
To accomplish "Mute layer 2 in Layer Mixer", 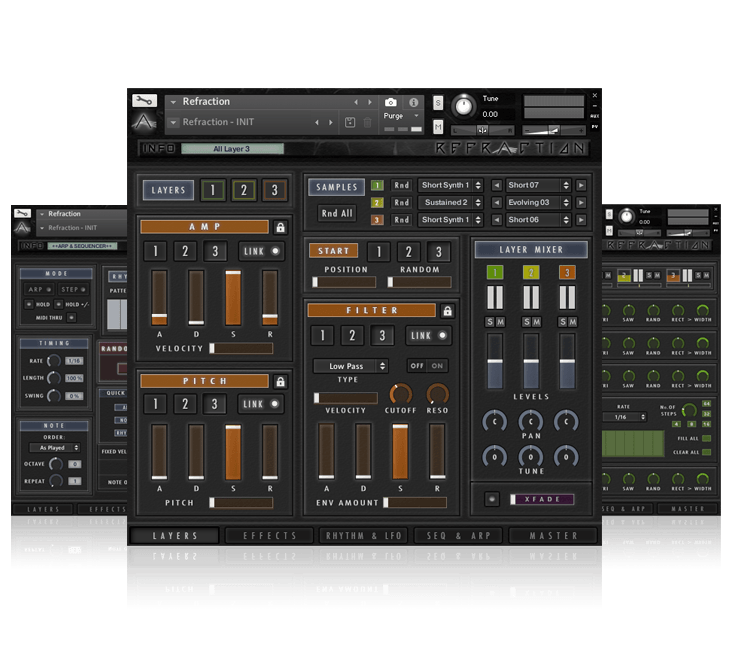I will 537,322.
